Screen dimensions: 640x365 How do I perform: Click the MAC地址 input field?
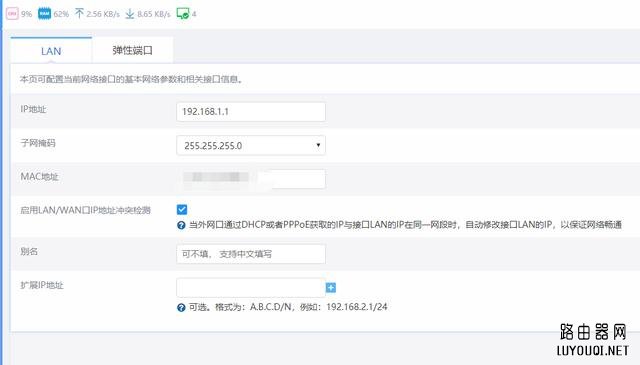coord(251,179)
